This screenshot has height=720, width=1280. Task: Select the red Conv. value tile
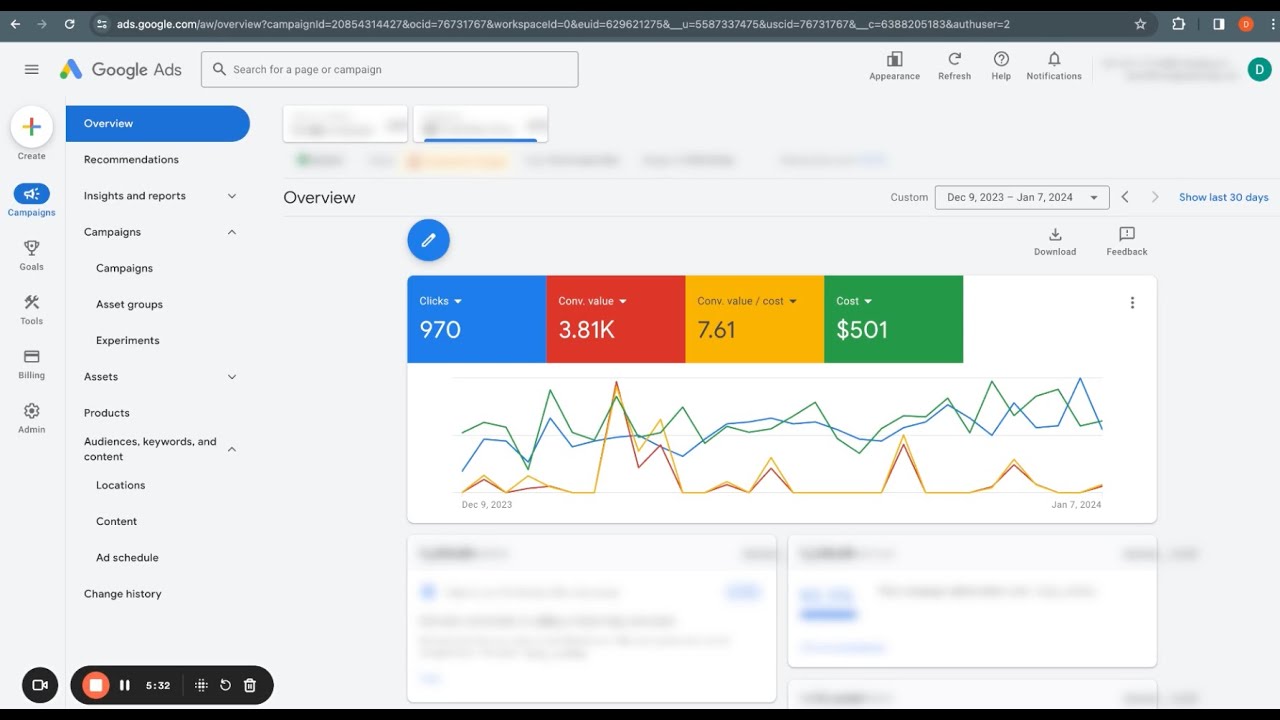point(615,319)
